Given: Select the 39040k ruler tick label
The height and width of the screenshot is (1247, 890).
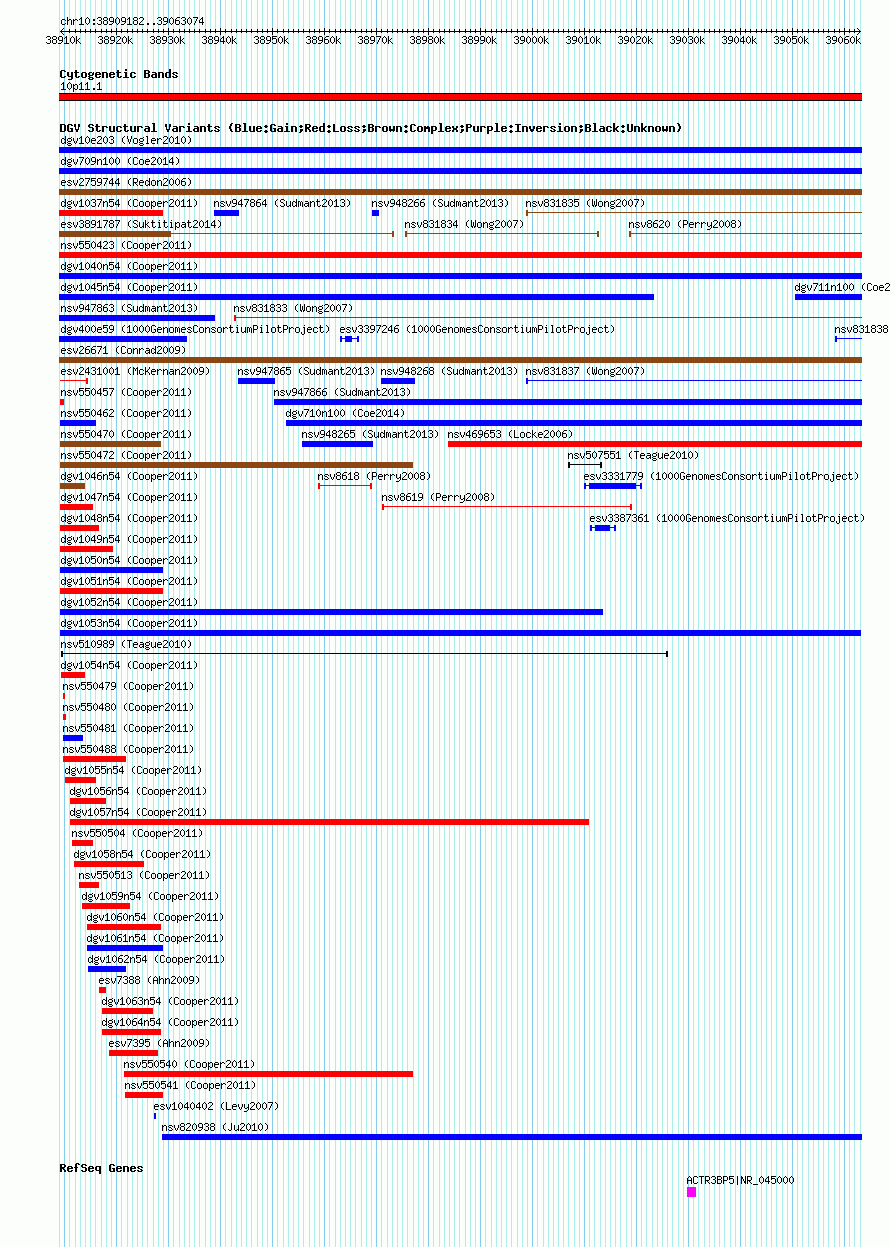Looking at the screenshot, I should click(739, 40).
